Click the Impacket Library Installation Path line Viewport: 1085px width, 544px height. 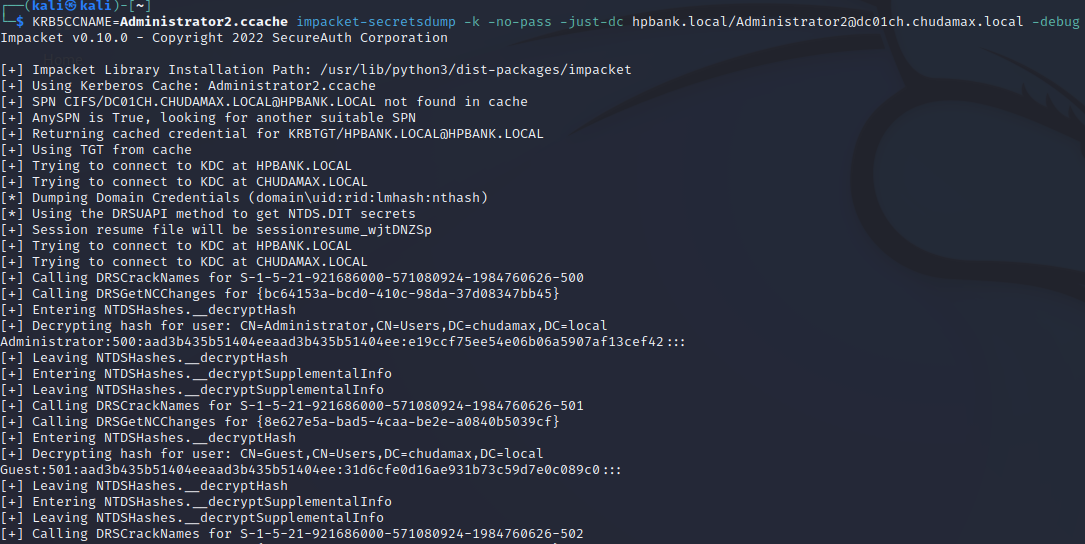tap(316, 69)
